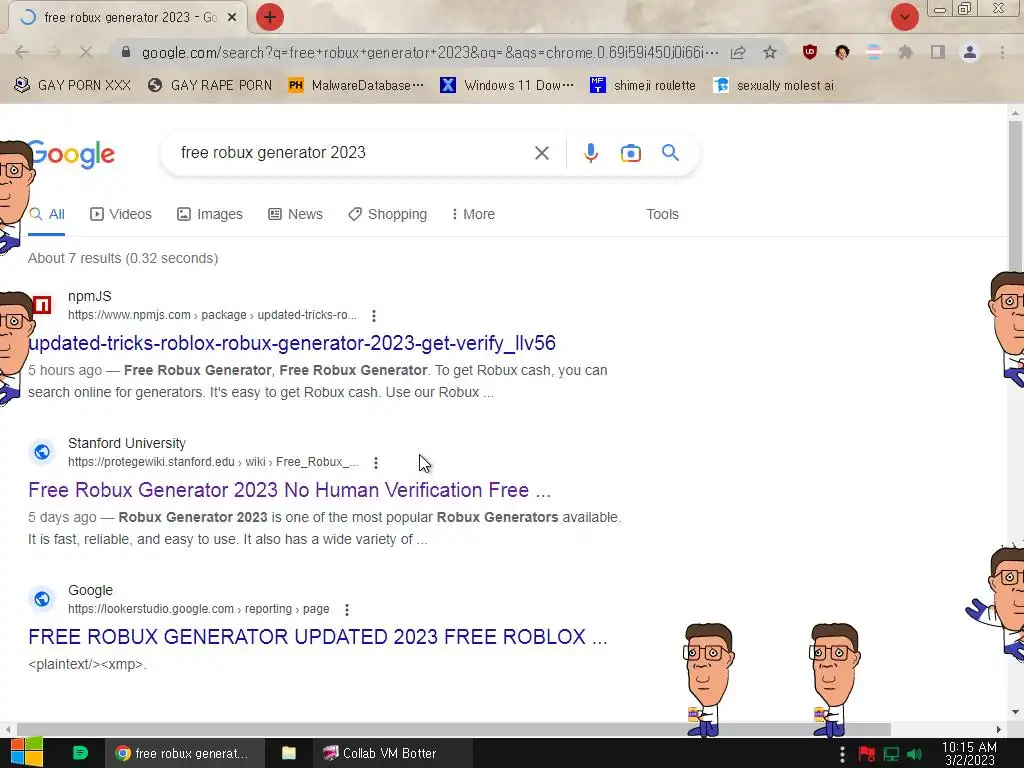
Task: Click the Stanford result globe favicon
Action: point(42,452)
